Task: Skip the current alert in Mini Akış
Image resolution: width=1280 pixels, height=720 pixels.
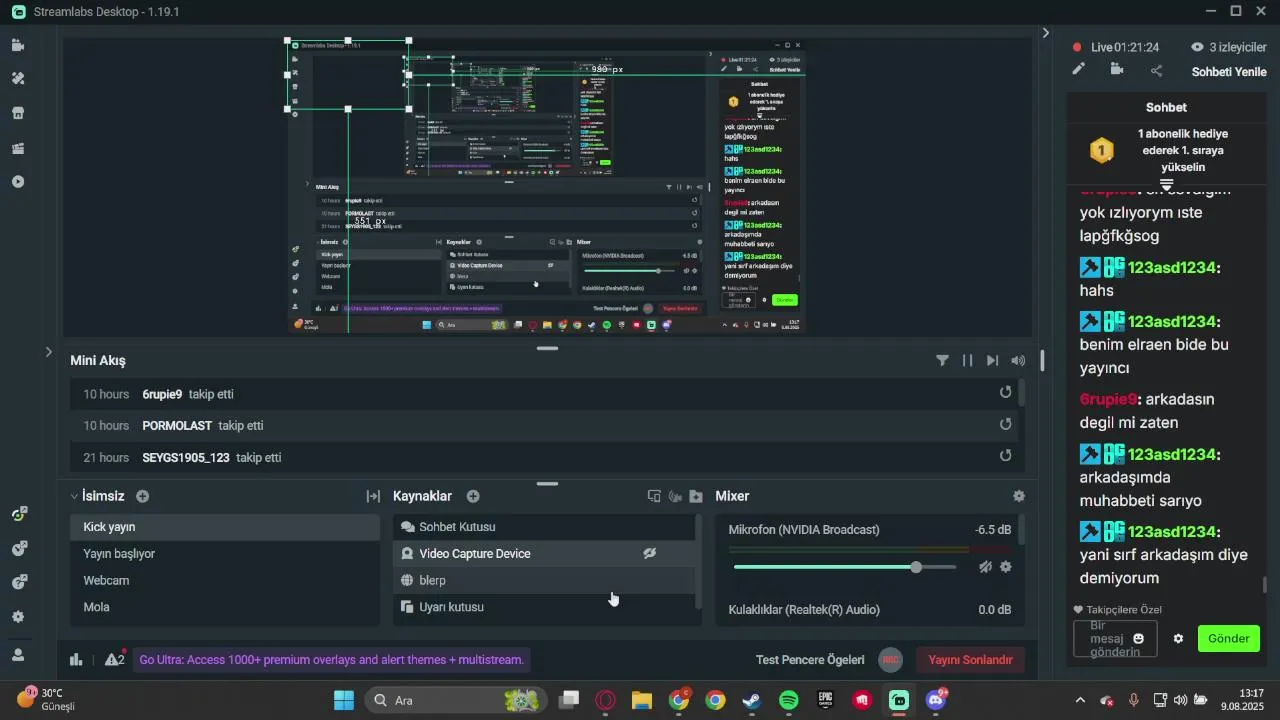Action: [992, 360]
